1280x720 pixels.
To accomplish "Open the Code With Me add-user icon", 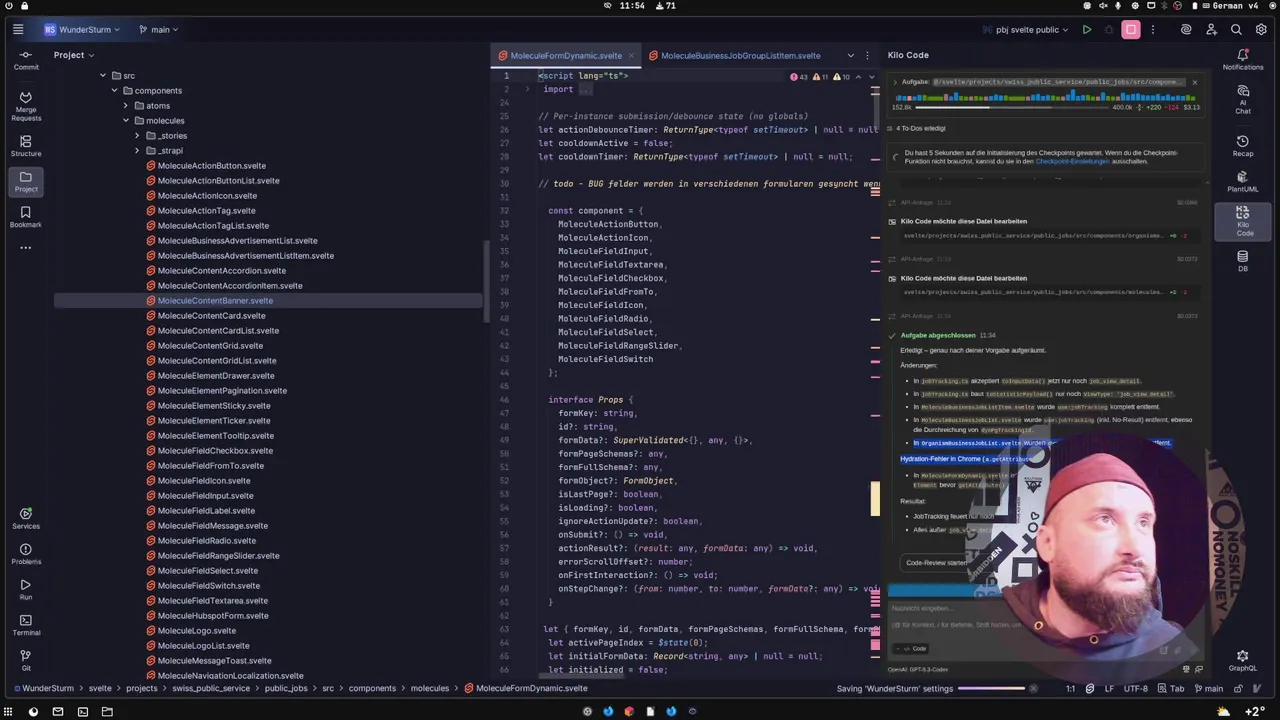I will (1211, 30).
